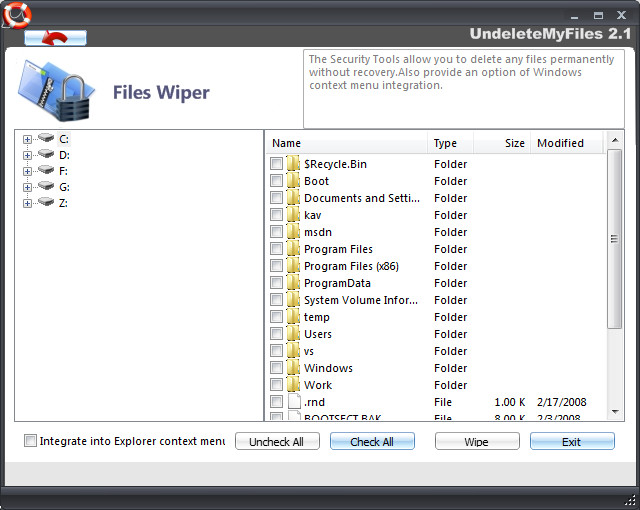Select the Z: drive icon
This screenshot has width=640, height=510.
(x=46, y=202)
